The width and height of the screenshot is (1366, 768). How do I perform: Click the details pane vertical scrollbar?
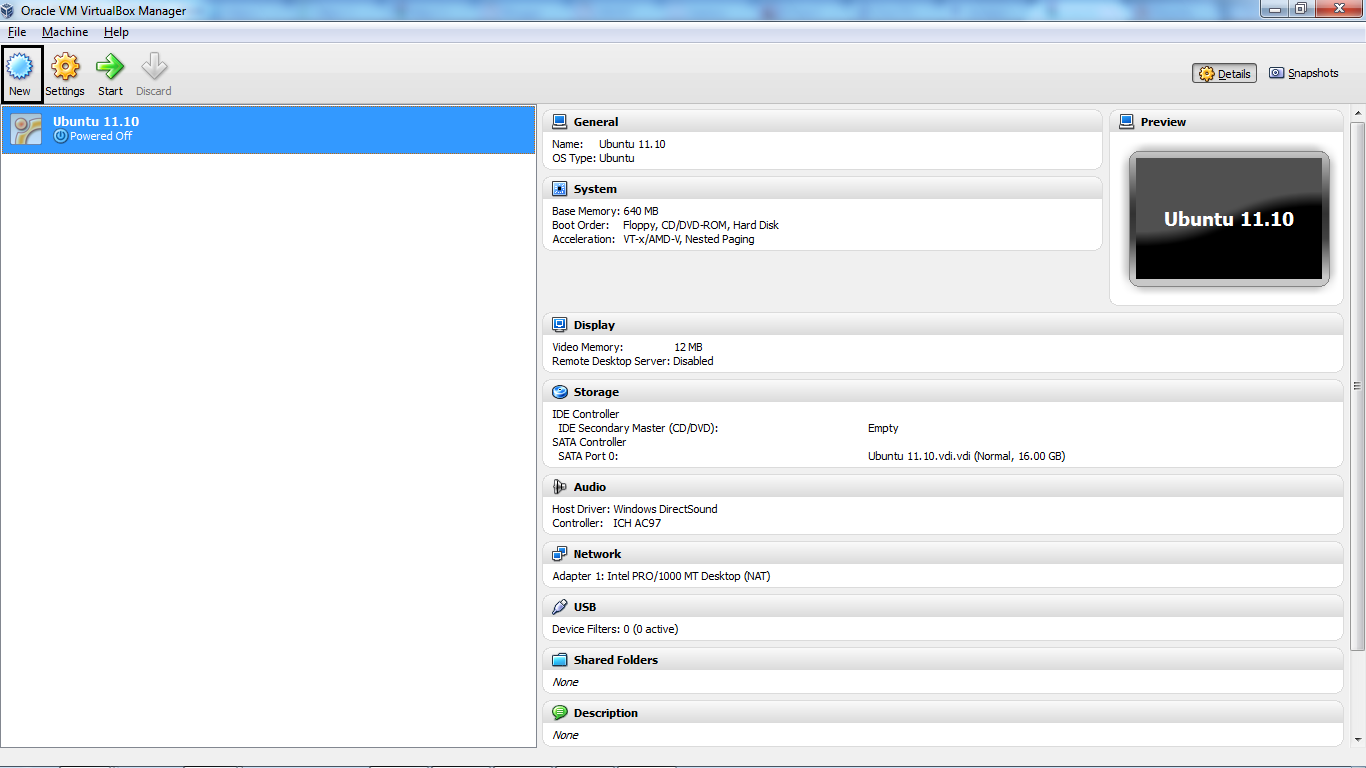coord(1357,385)
